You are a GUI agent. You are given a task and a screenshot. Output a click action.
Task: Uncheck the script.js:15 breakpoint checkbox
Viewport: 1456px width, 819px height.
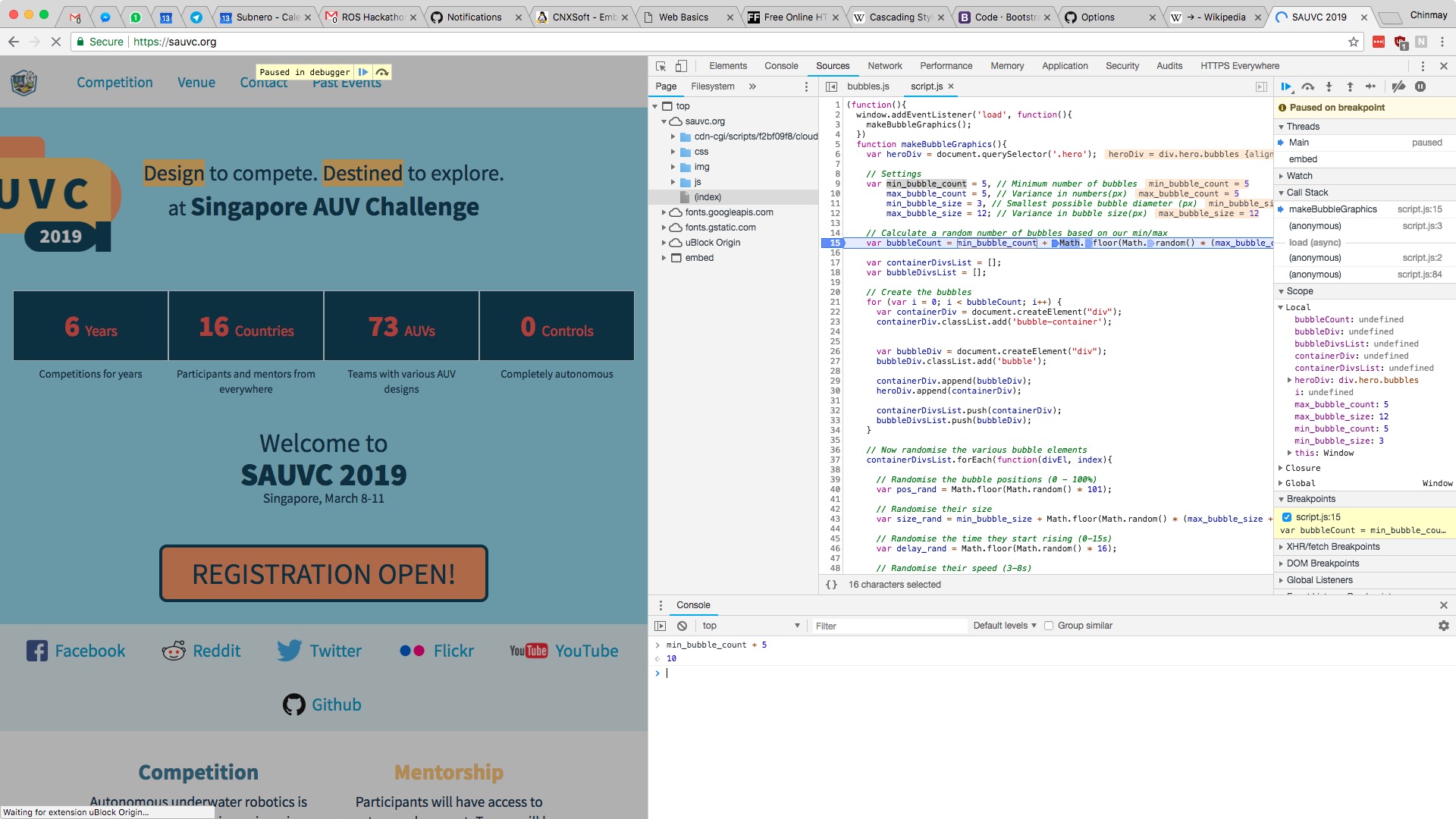click(1286, 517)
